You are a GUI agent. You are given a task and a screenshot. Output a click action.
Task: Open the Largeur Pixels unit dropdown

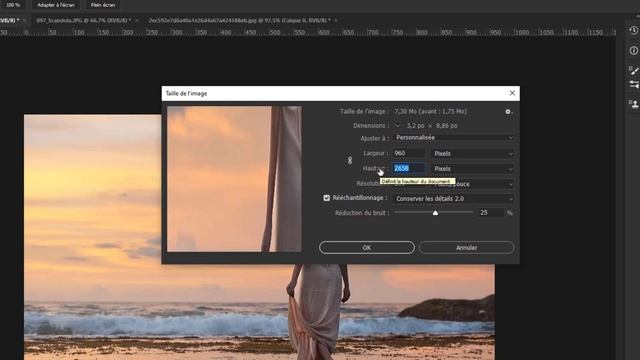pos(473,153)
